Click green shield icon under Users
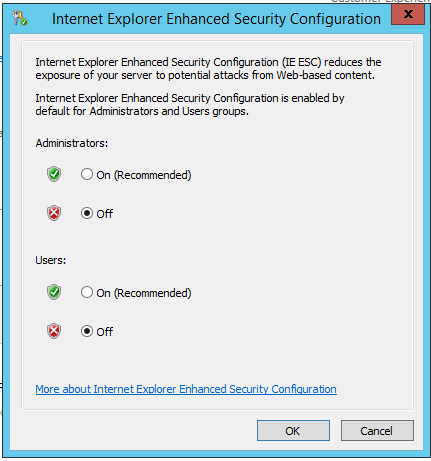 point(54,292)
